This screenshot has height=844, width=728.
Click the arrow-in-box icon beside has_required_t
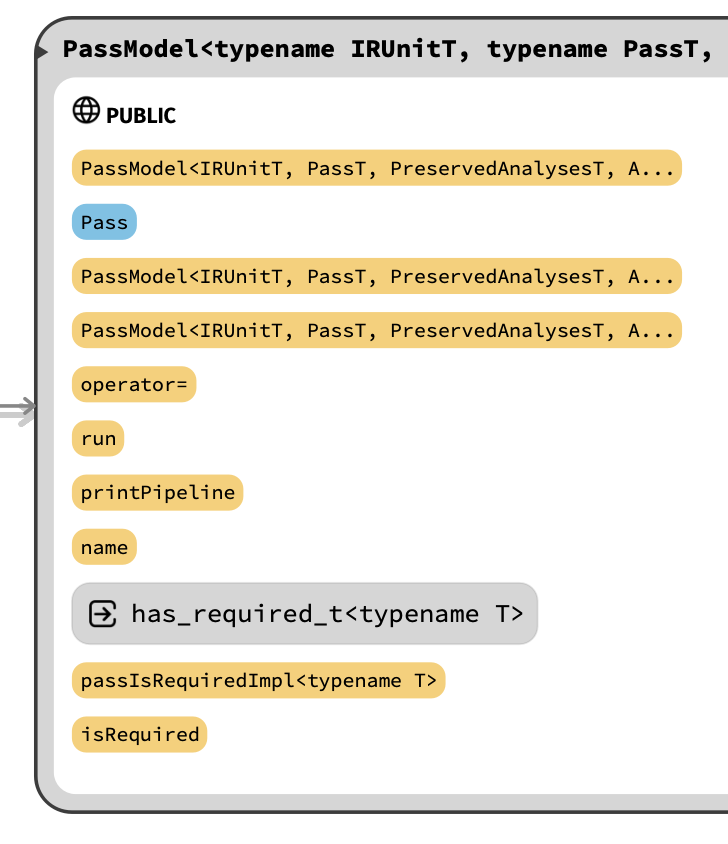point(103,613)
